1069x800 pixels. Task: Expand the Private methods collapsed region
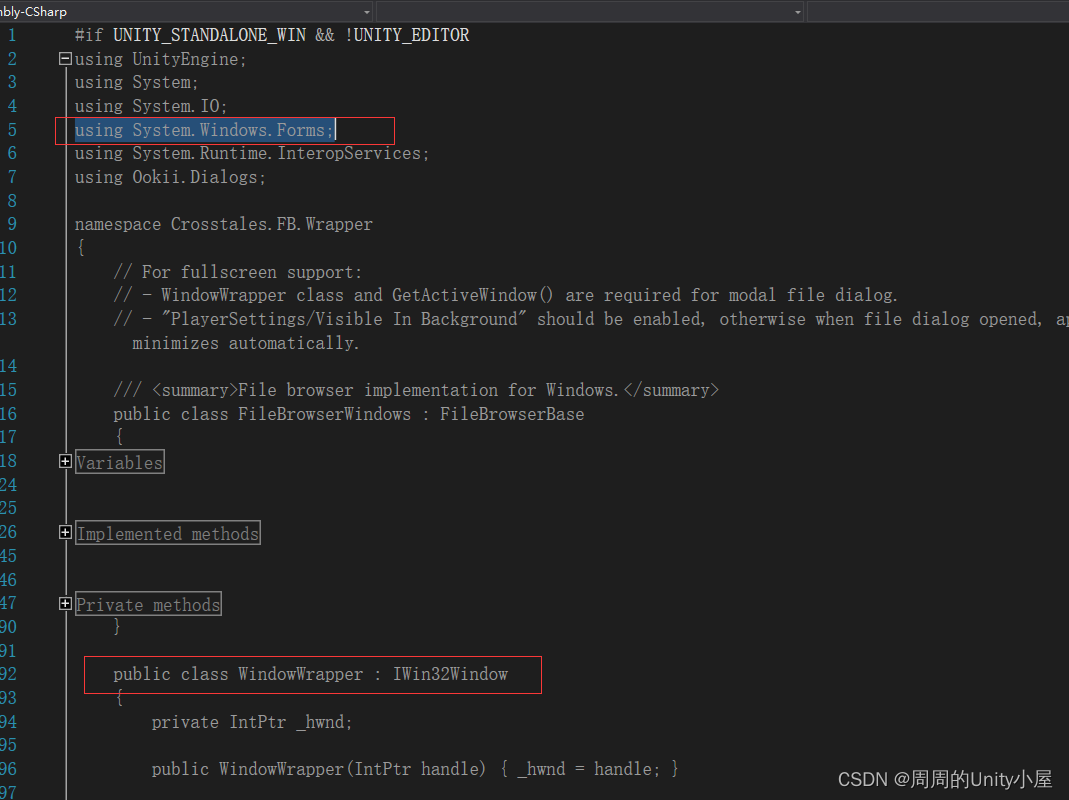pyautogui.click(x=147, y=603)
